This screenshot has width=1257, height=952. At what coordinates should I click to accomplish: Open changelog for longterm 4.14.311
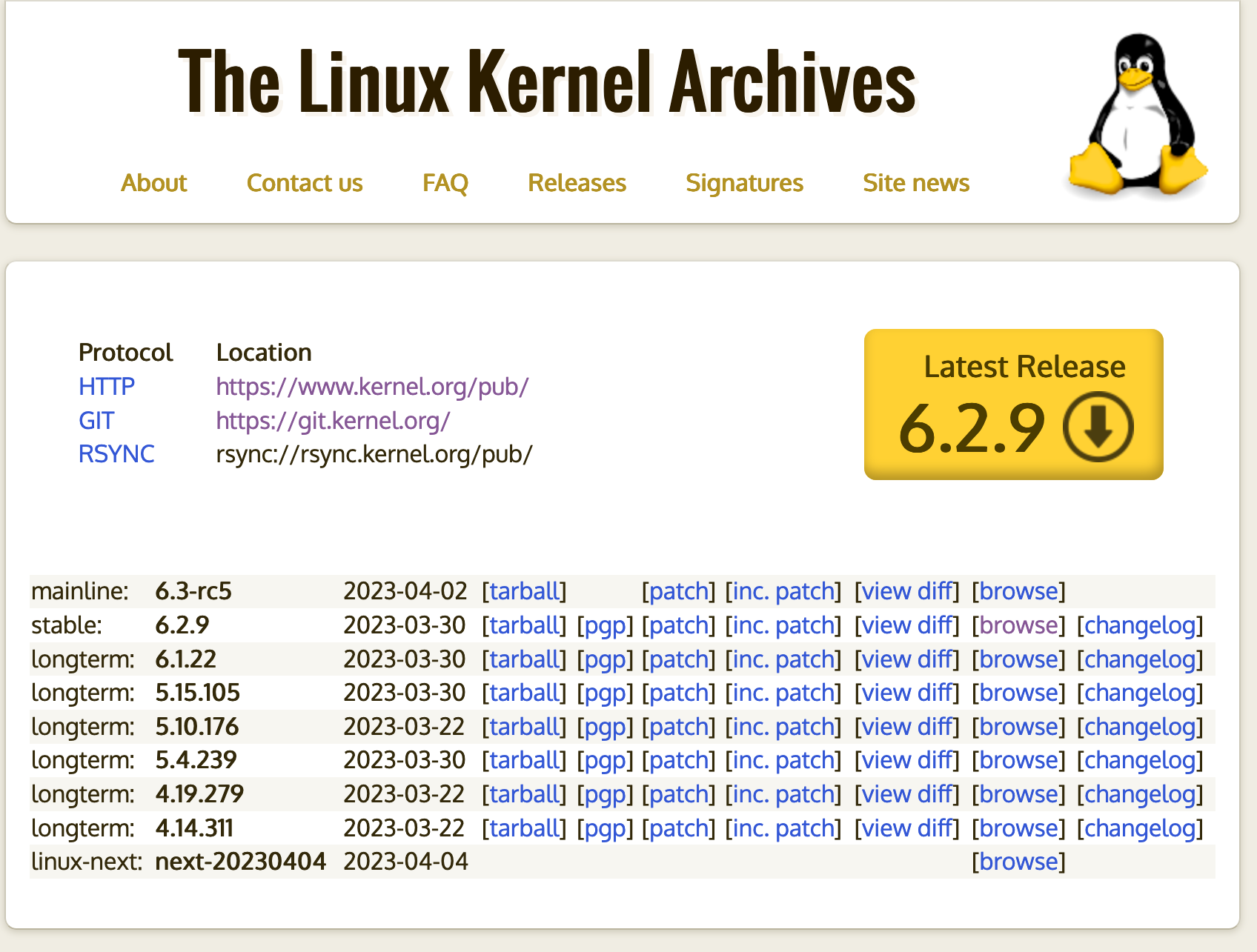[1141, 828]
